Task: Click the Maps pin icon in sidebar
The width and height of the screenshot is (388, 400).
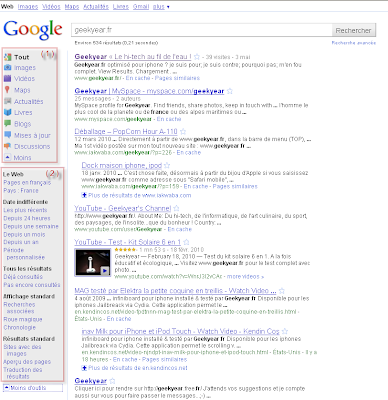Action: point(7,90)
